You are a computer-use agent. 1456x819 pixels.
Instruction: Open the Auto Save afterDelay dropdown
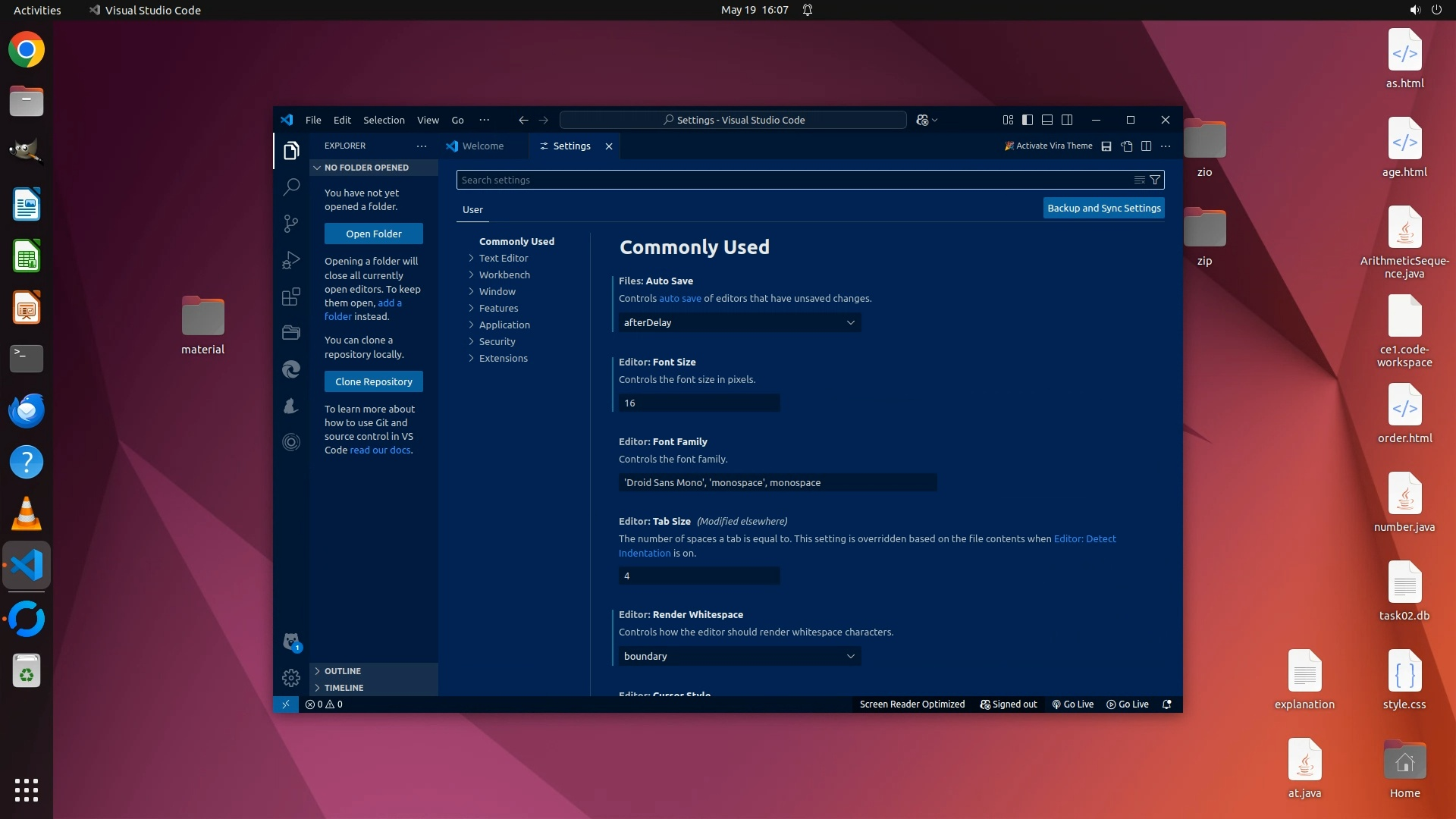(x=739, y=322)
